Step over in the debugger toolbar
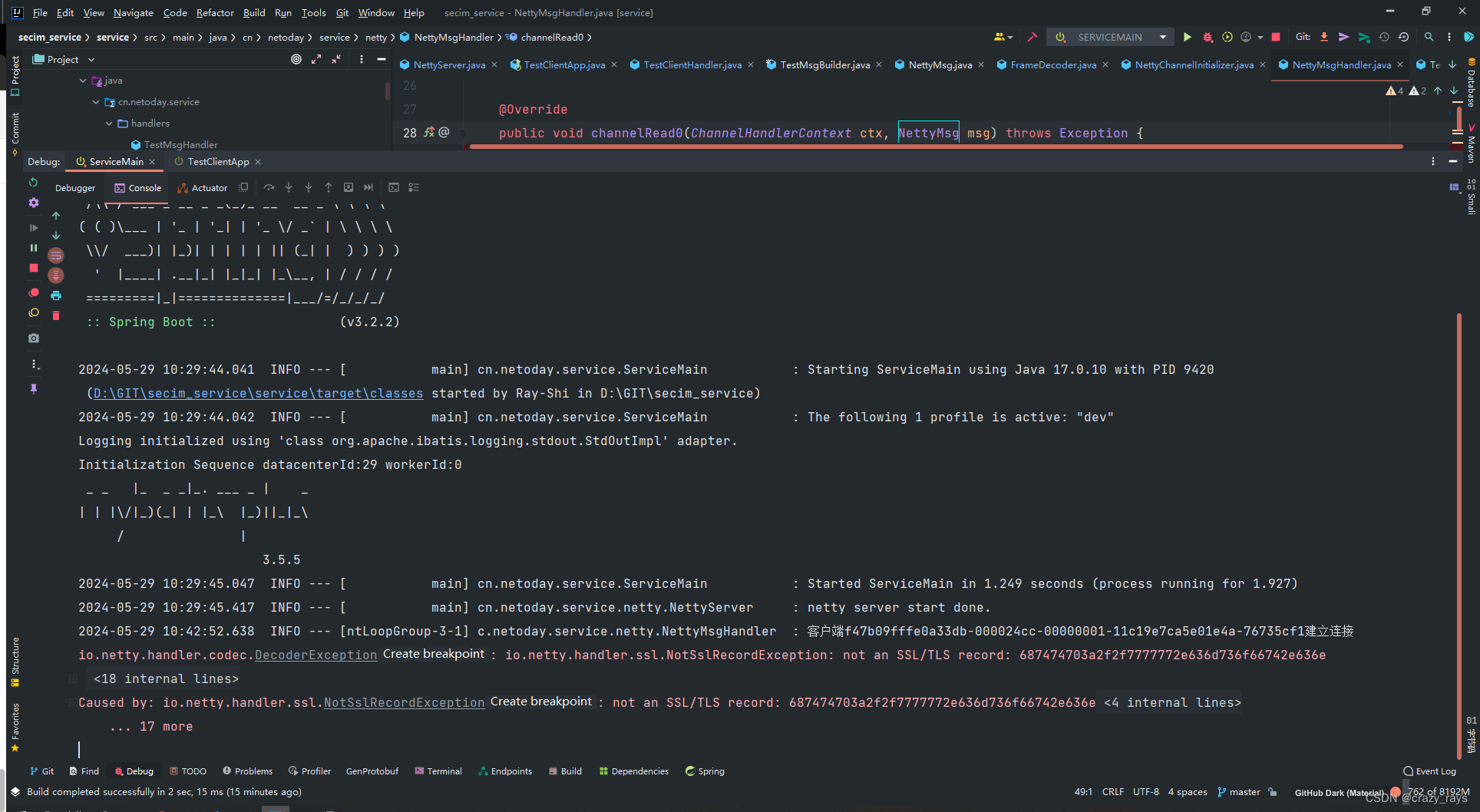 pyautogui.click(x=269, y=187)
